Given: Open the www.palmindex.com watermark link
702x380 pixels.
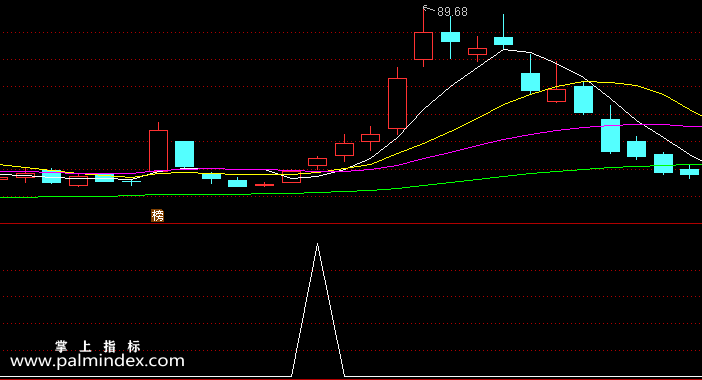Looking at the screenshot, I should (97, 361).
